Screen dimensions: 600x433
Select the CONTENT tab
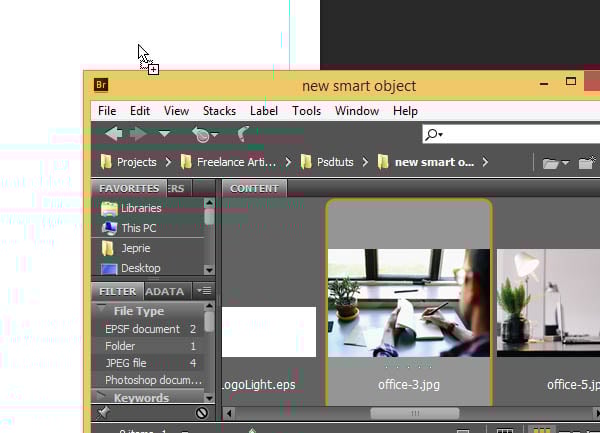pos(254,188)
